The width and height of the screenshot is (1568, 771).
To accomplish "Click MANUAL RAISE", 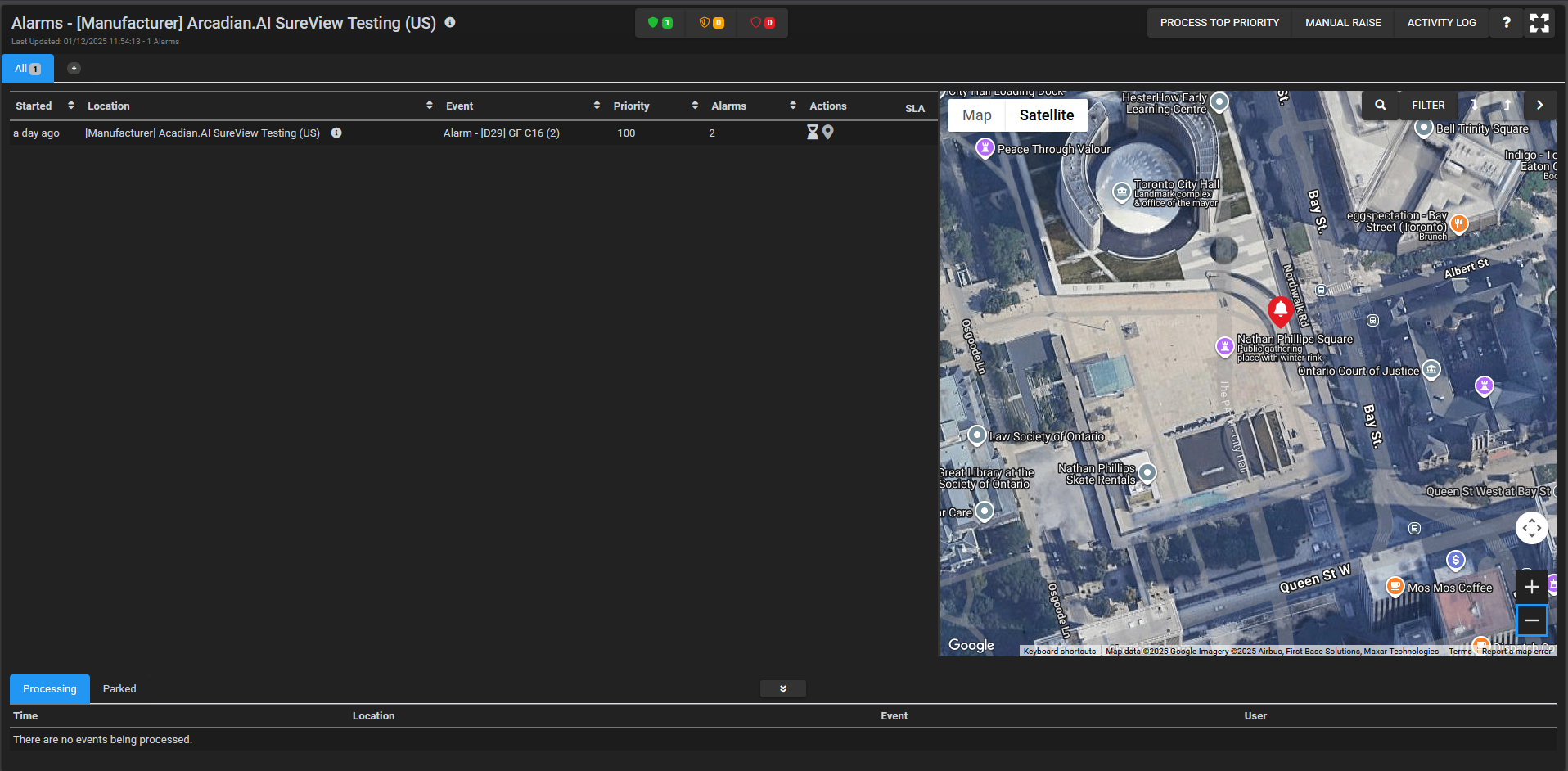I will (x=1342, y=22).
